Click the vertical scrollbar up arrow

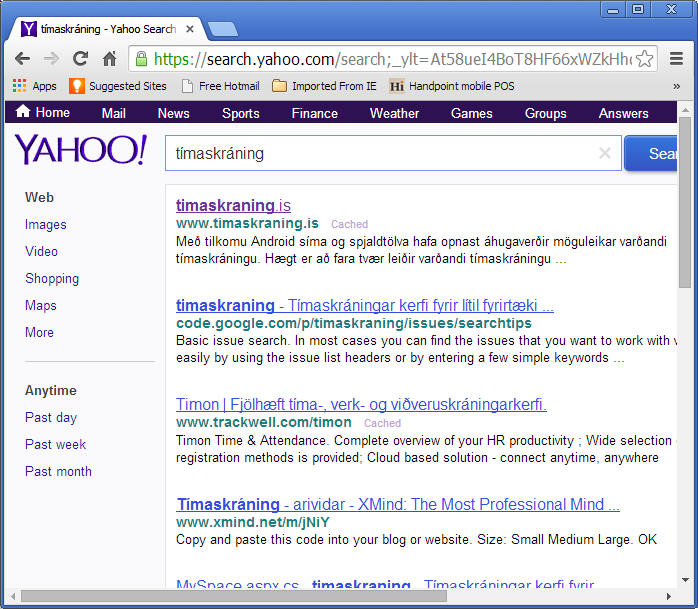coord(685,110)
